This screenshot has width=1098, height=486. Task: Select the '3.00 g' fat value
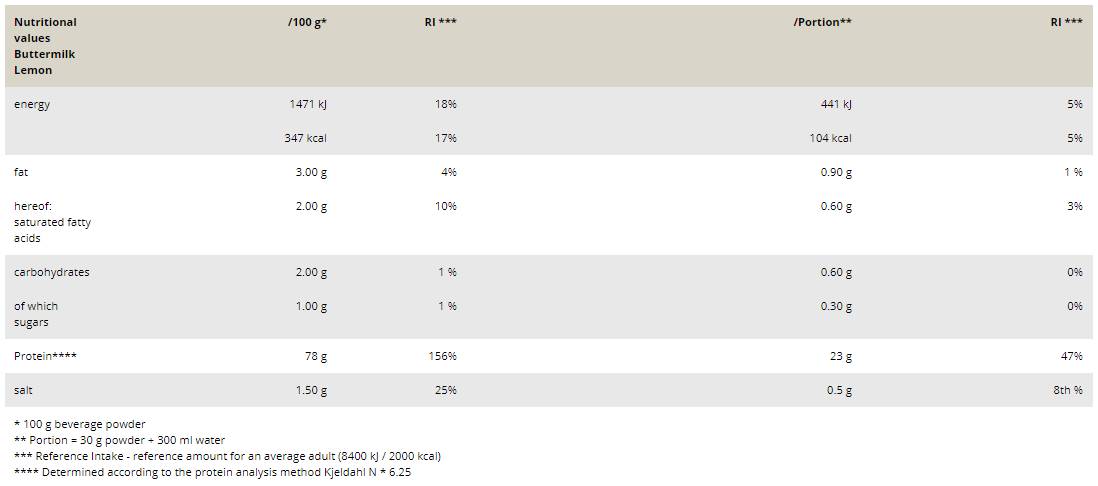tap(311, 172)
